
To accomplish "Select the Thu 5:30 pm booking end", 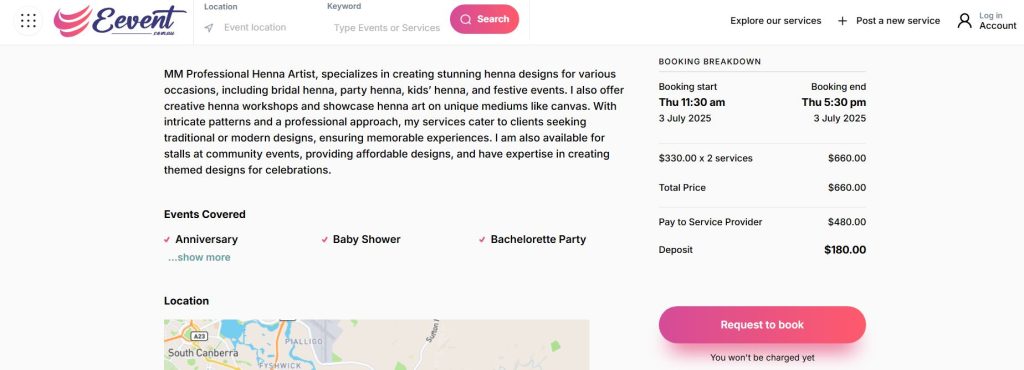I will pos(834,102).
